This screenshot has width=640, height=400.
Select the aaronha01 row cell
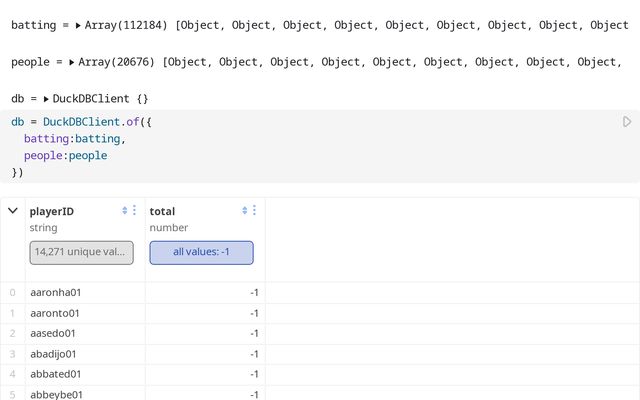(55, 292)
